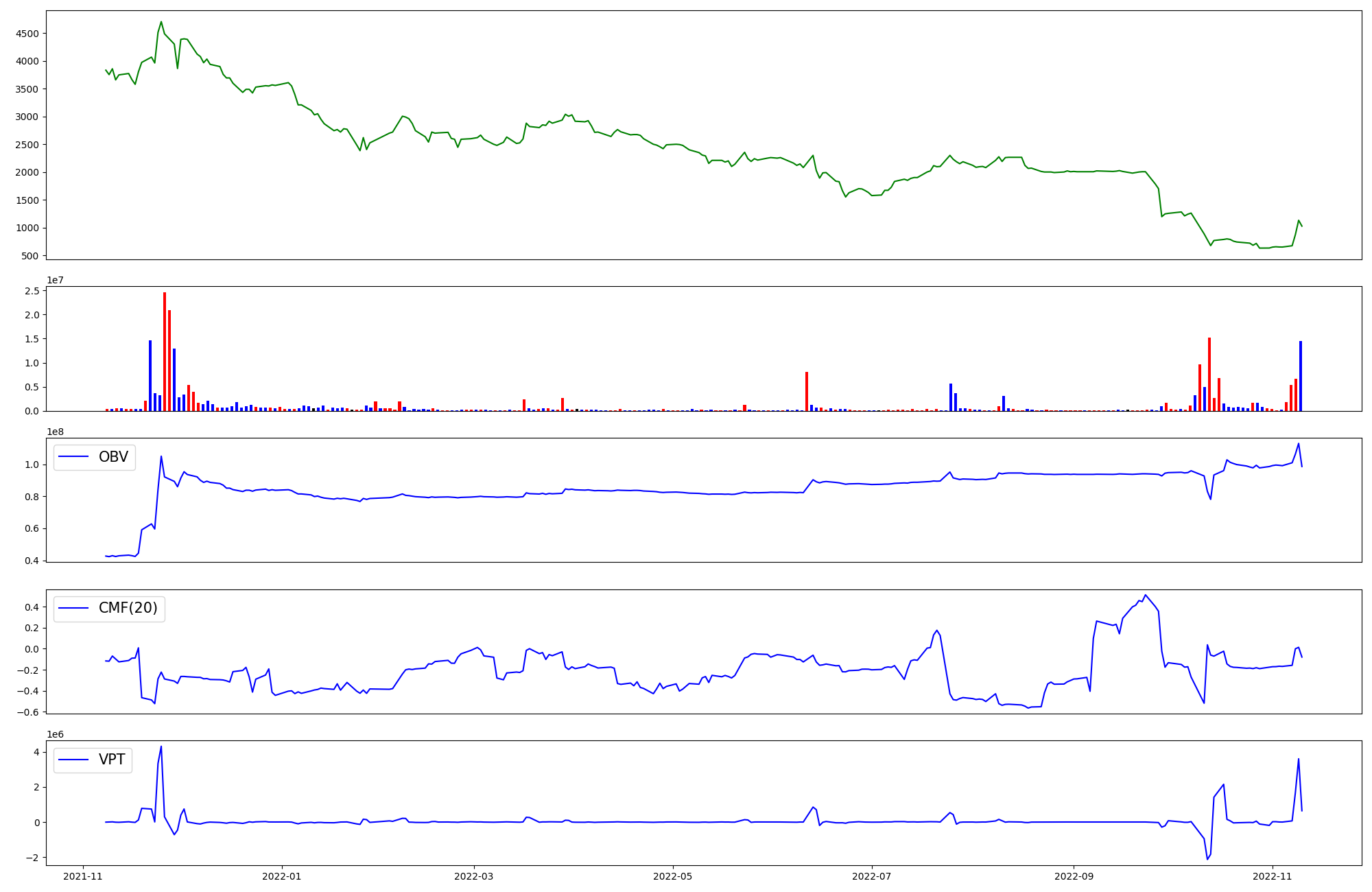
Task: Click the 1e6 exponent above VPT chart
Action: [x=56, y=734]
